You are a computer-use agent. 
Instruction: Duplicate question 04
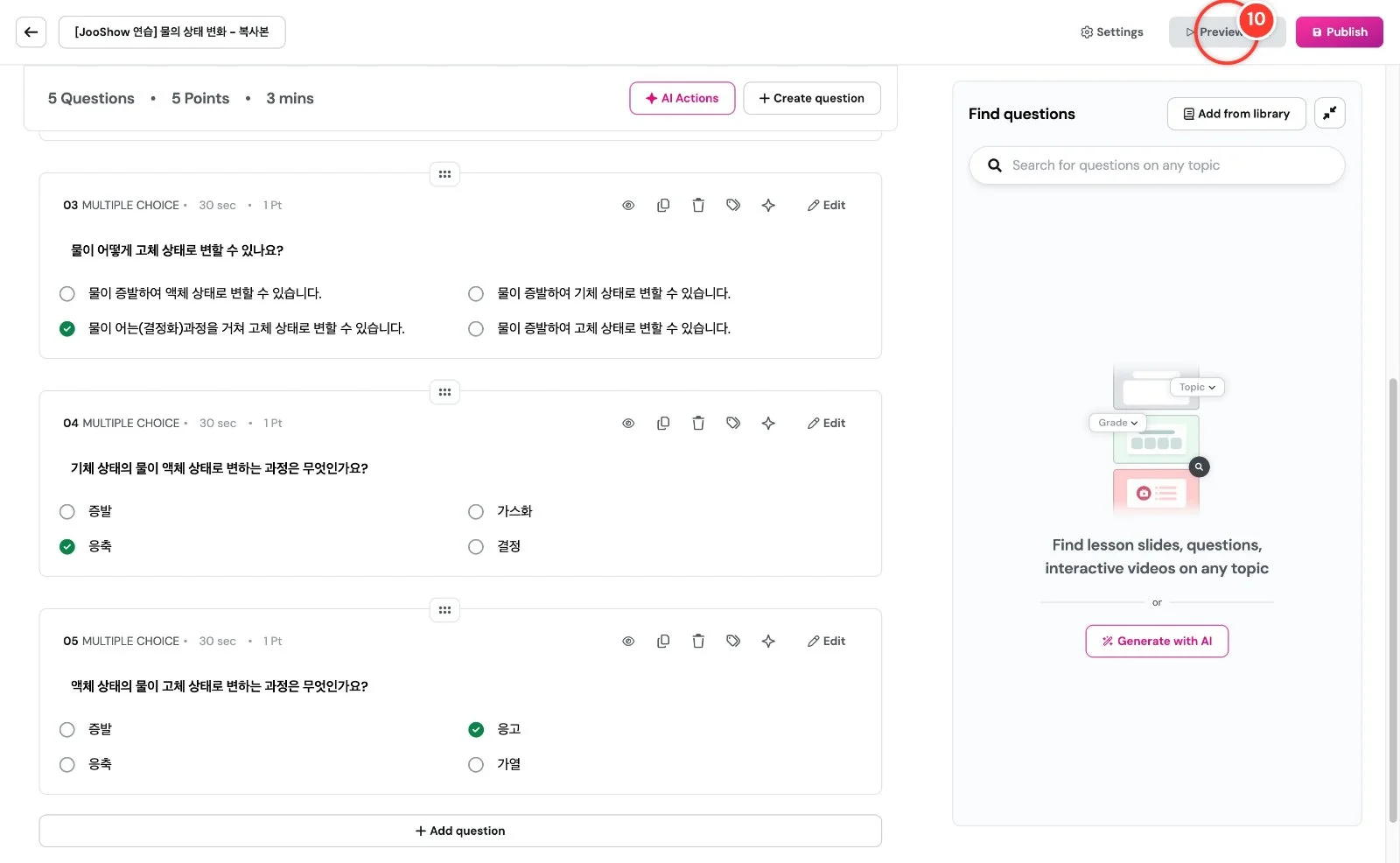pyautogui.click(x=663, y=424)
